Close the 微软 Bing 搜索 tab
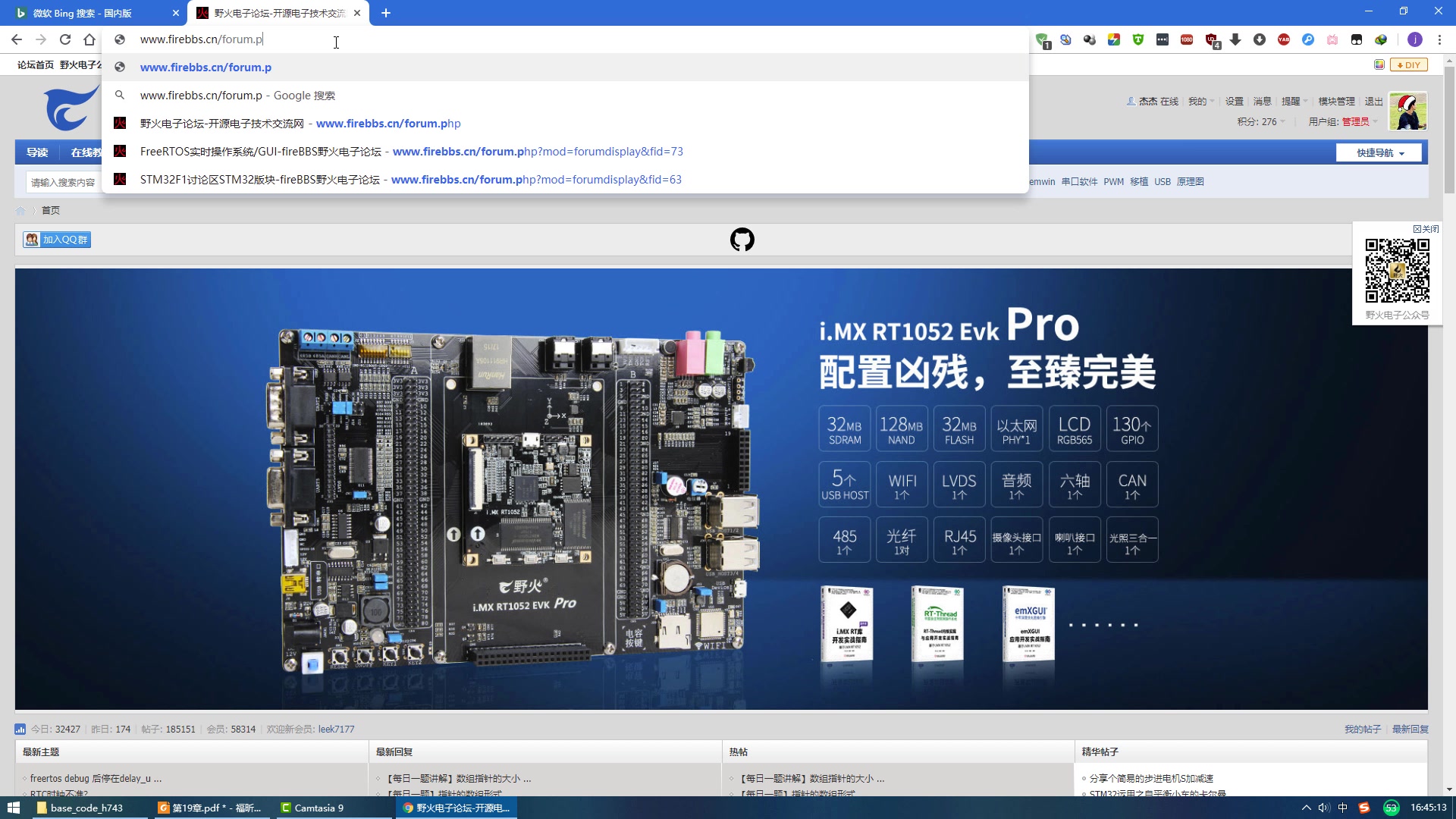Screen dimensions: 1456x819 coord(175,13)
